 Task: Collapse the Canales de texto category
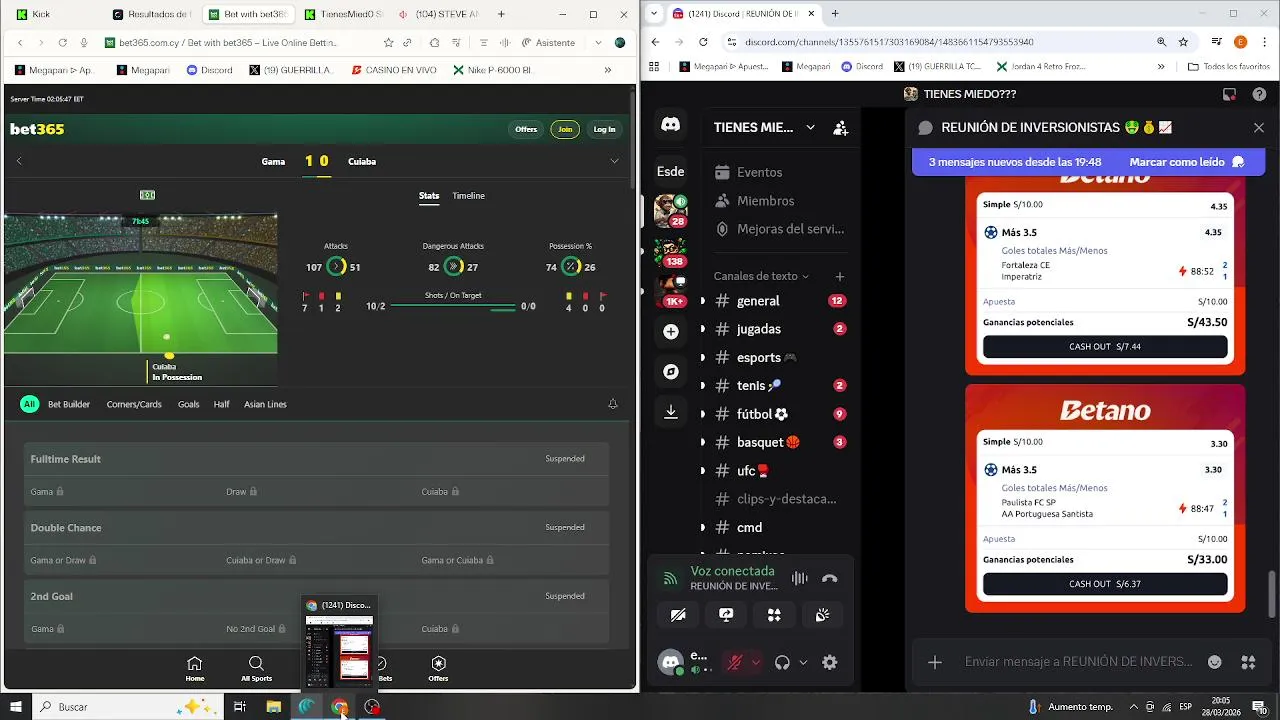pos(761,276)
